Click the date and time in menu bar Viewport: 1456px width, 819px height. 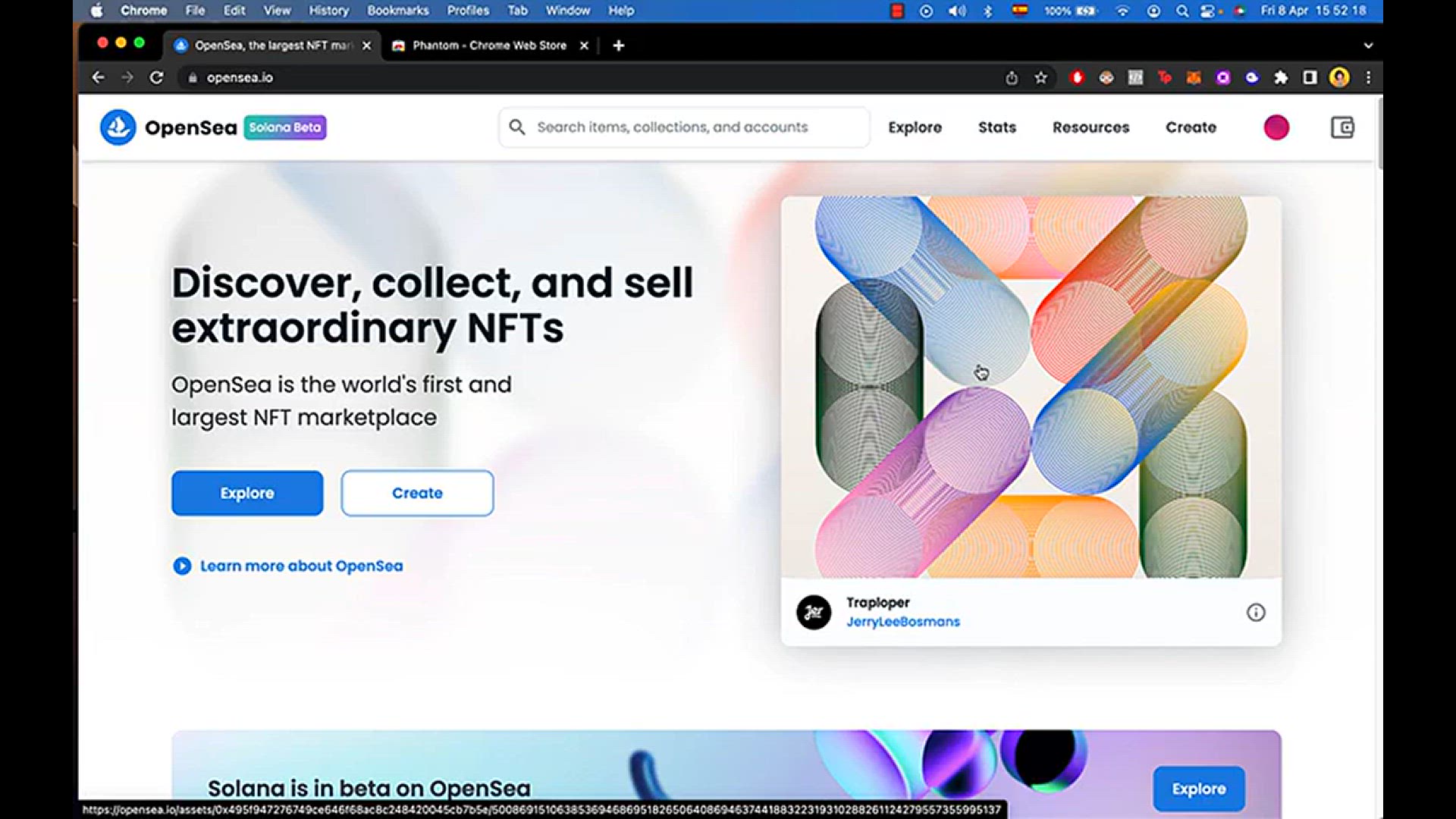pyautogui.click(x=1313, y=11)
